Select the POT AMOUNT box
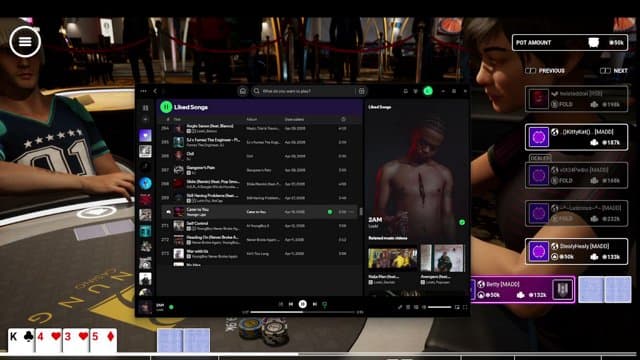This screenshot has width=640, height=360. point(570,42)
